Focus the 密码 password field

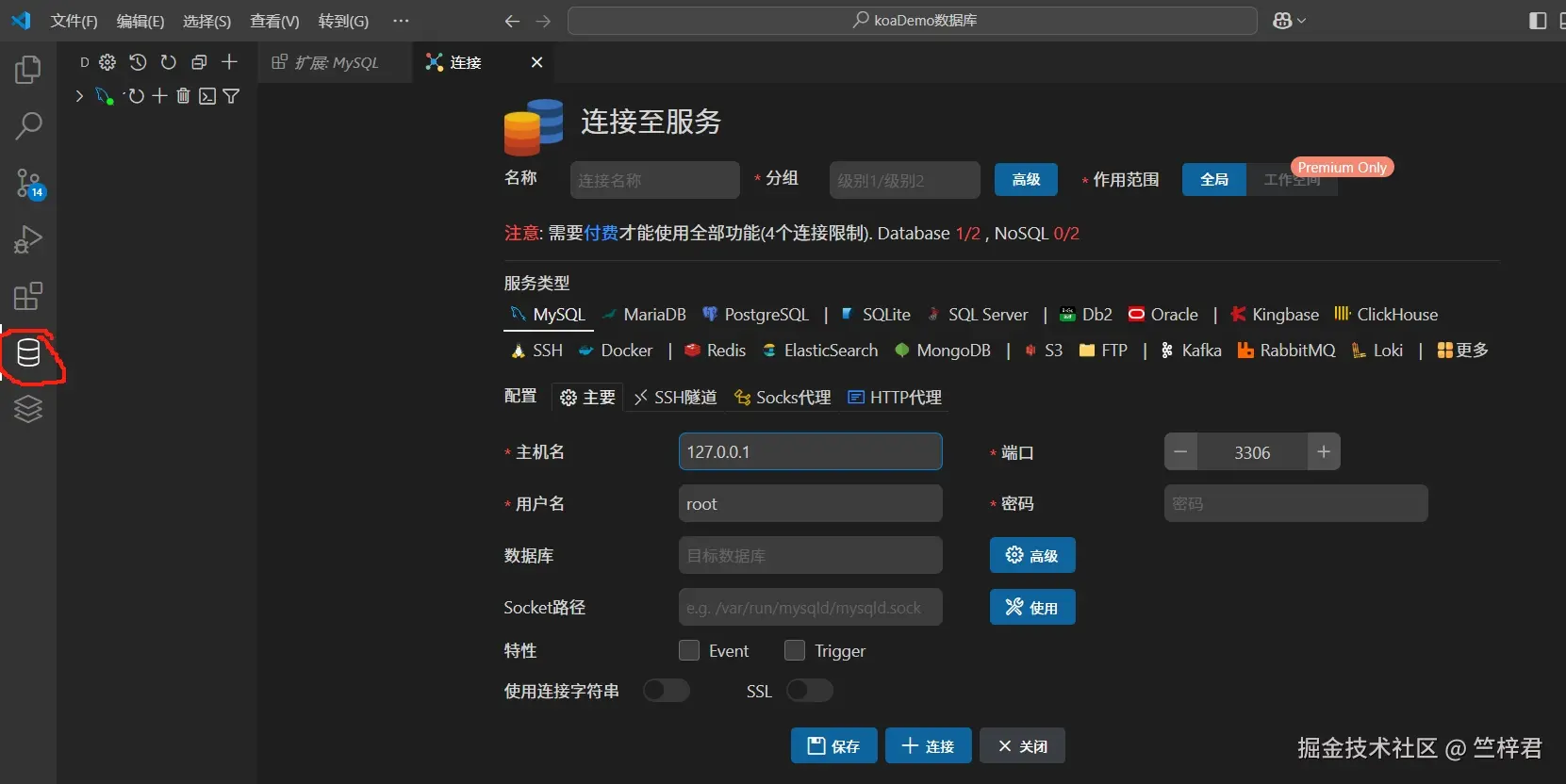1296,503
